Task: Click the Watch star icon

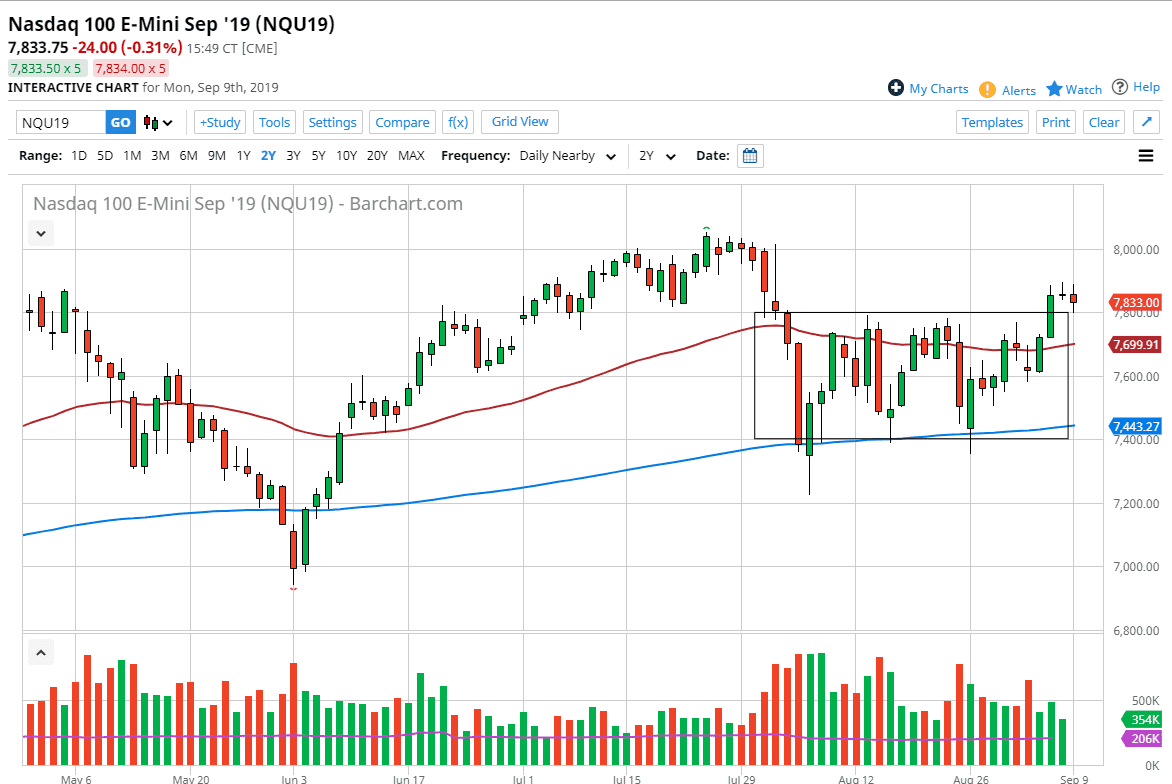Action: pyautogui.click(x=1054, y=89)
